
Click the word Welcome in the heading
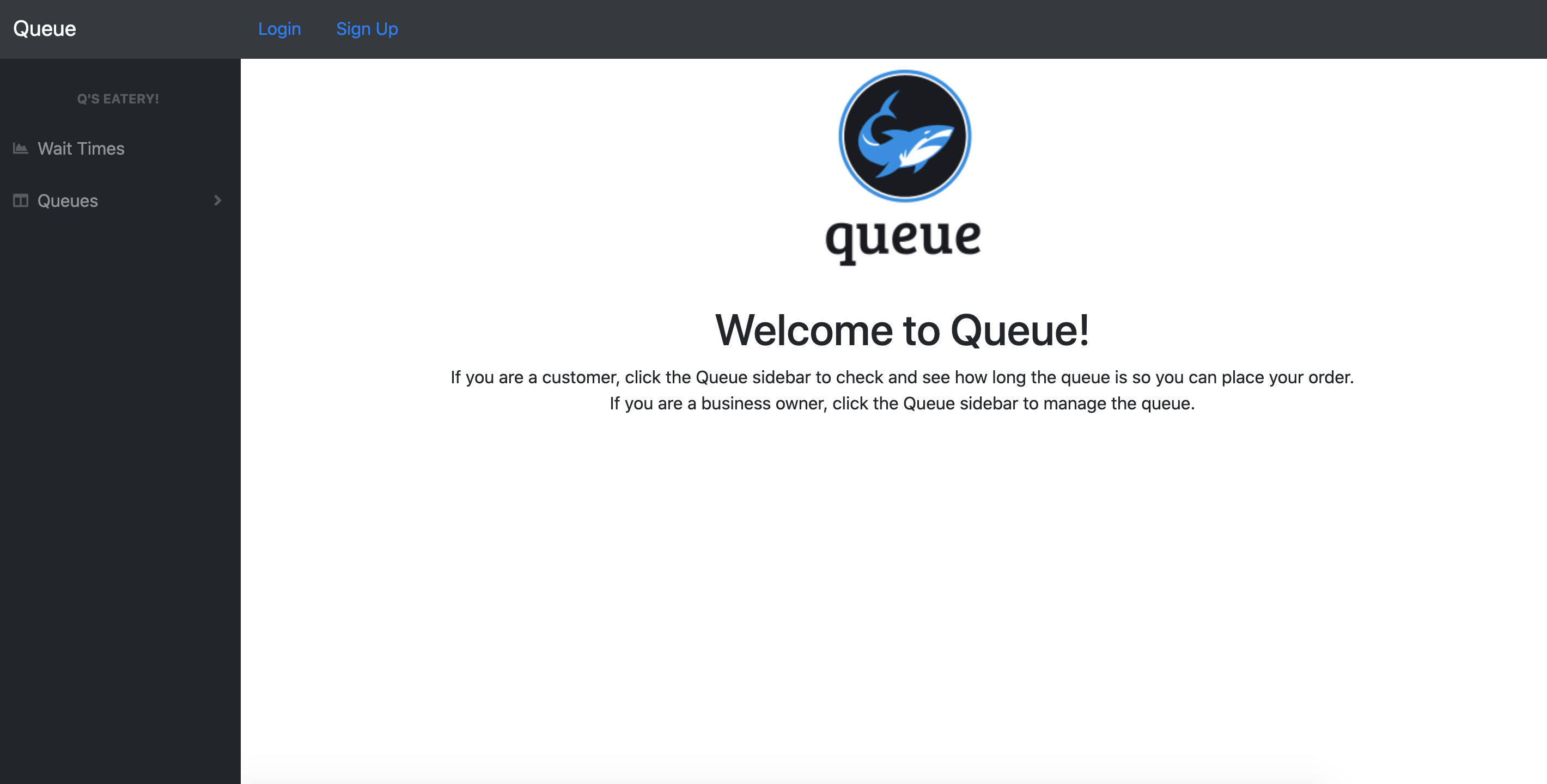803,331
